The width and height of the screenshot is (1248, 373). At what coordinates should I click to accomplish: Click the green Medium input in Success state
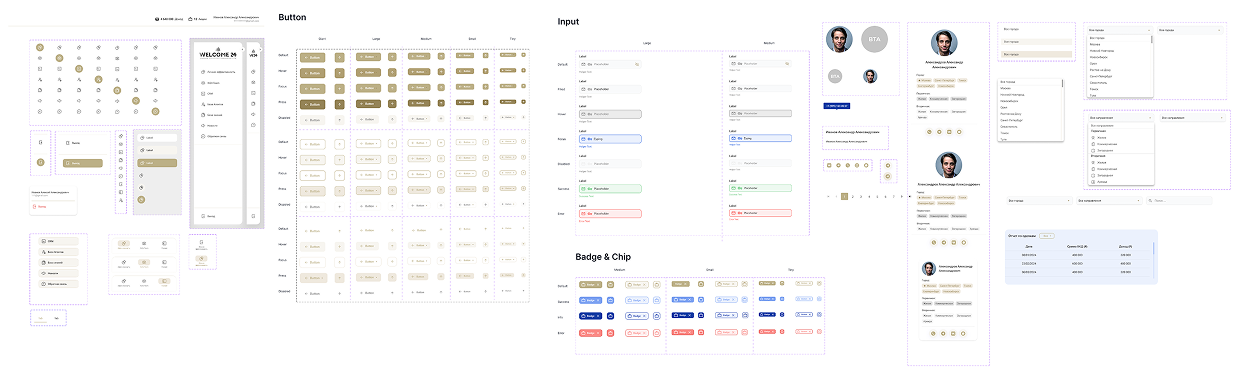coord(761,188)
